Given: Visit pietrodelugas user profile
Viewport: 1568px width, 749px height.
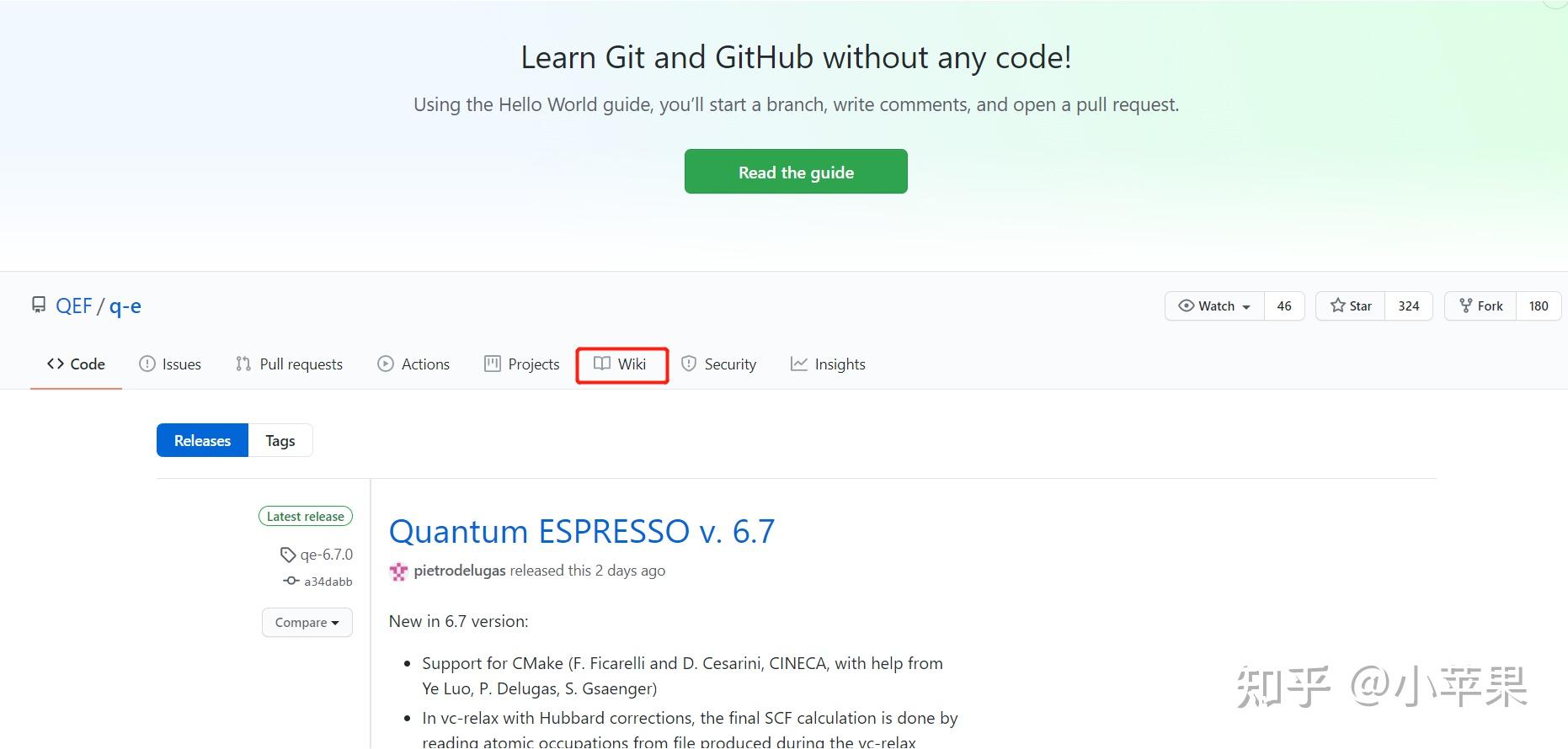Looking at the screenshot, I should (460, 571).
